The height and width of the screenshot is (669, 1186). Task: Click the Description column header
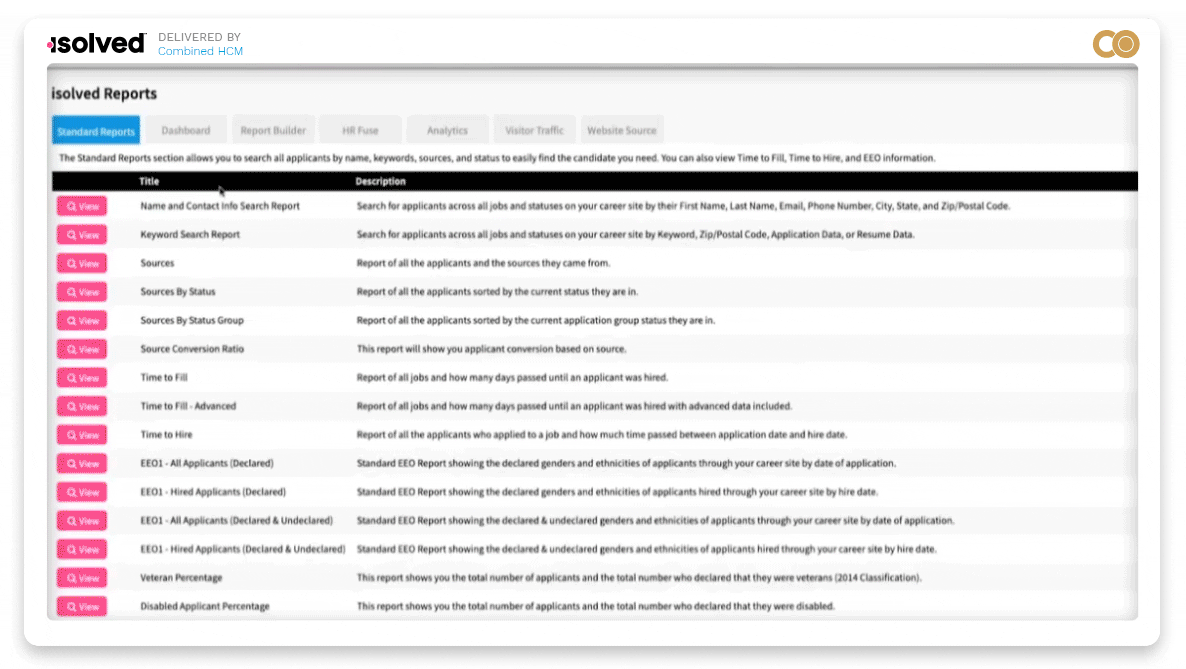tap(380, 182)
